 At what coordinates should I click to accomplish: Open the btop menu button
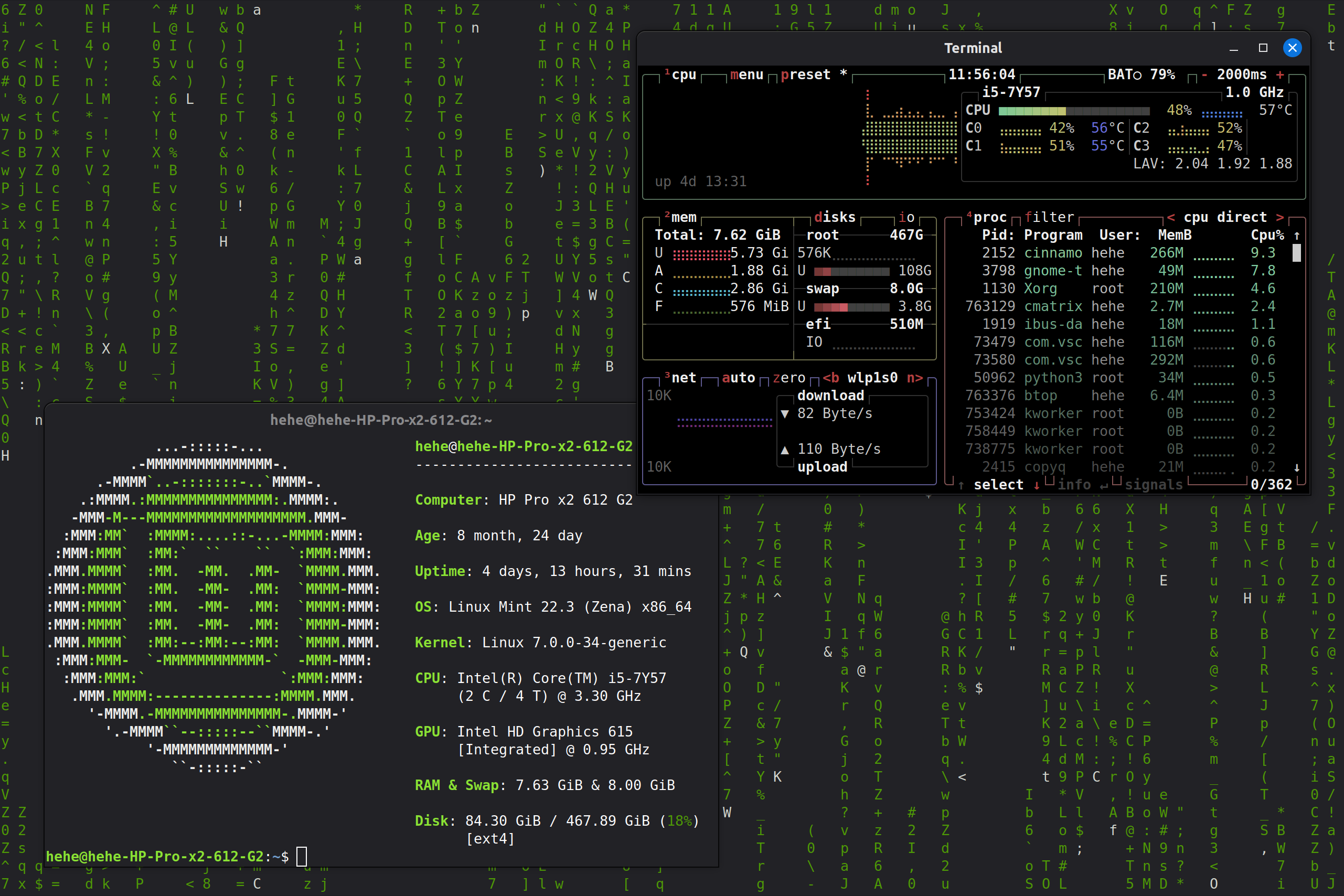[746, 75]
